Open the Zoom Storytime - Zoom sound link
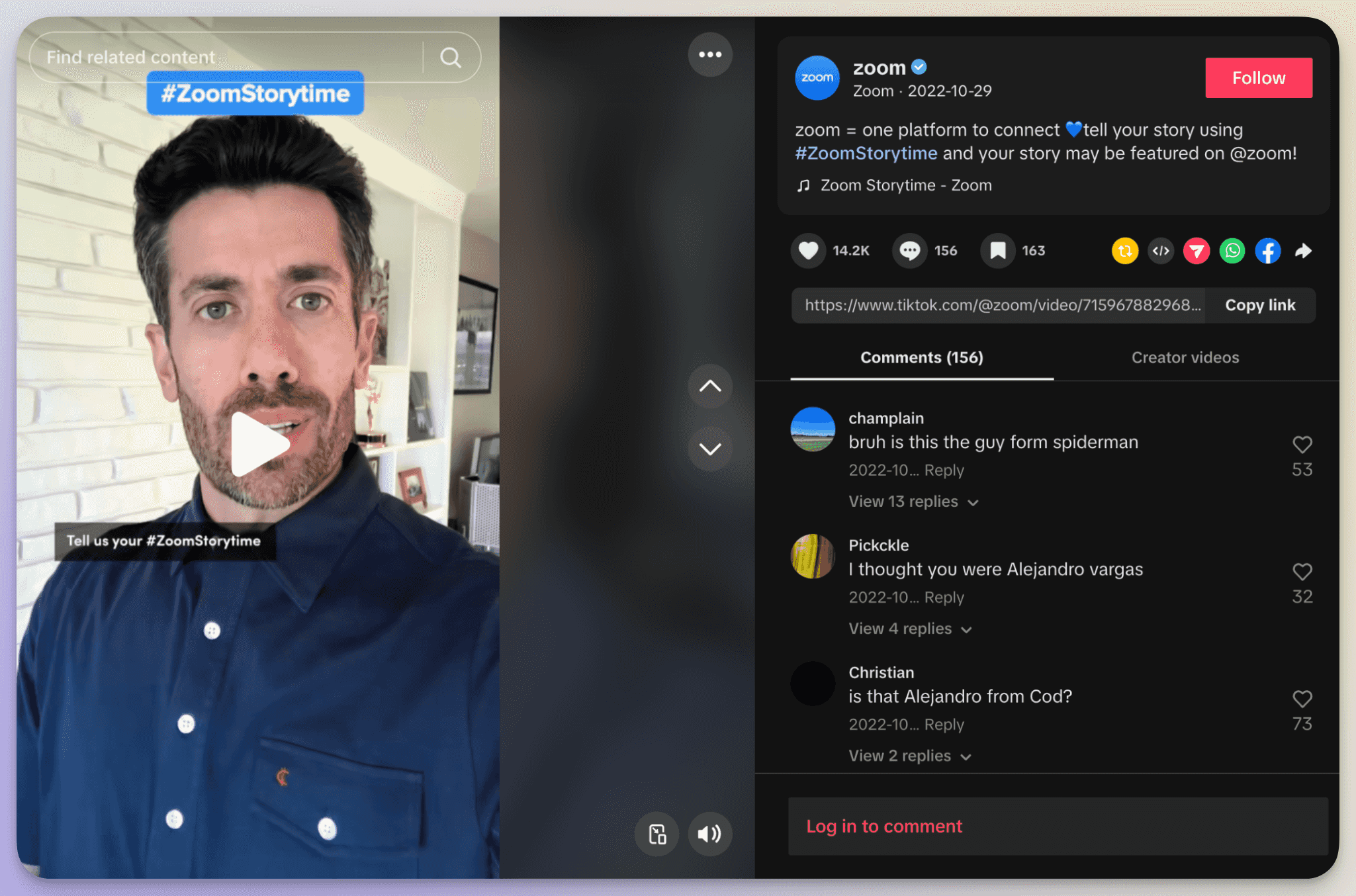Image resolution: width=1356 pixels, height=896 pixels. [x=905, y=185]
